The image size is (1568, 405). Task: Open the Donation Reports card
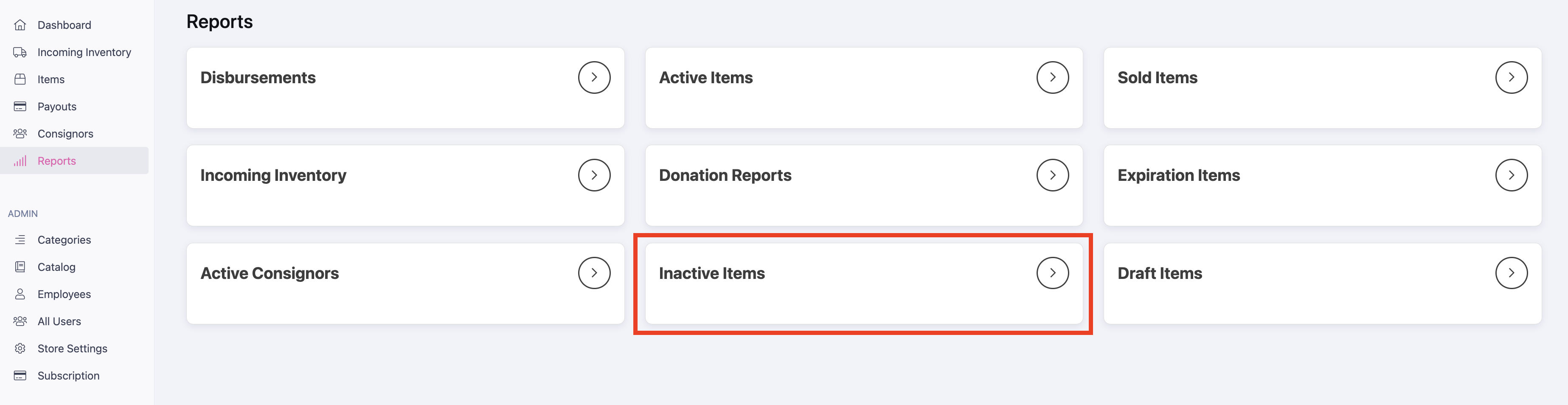click(864, 186)
